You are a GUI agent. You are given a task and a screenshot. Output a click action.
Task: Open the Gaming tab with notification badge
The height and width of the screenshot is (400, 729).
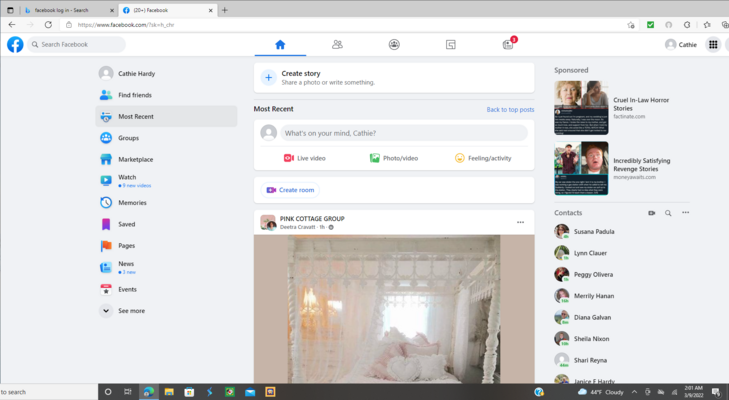[x=508, y=44]
